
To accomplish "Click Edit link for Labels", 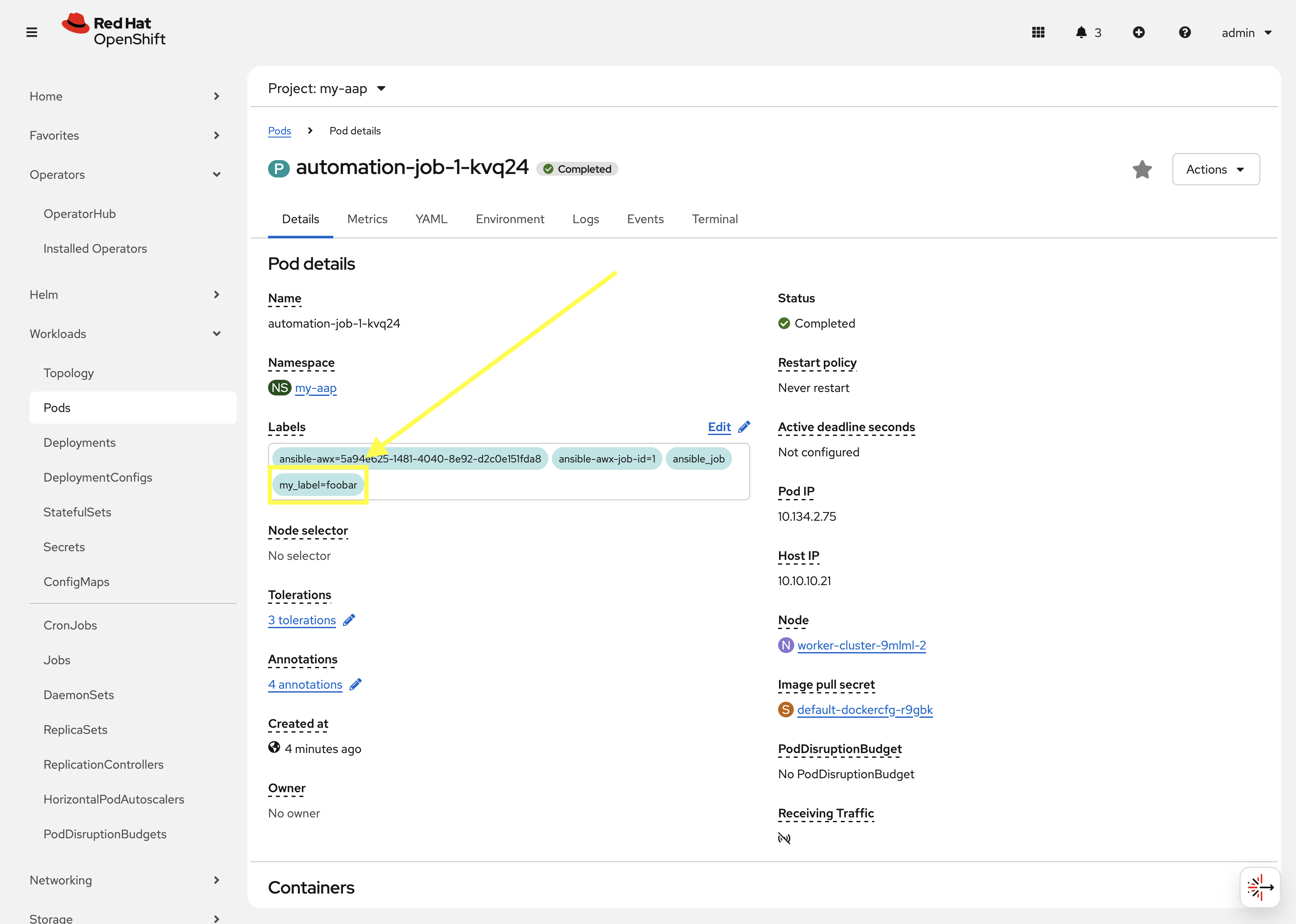I will [x=719, y=427].
